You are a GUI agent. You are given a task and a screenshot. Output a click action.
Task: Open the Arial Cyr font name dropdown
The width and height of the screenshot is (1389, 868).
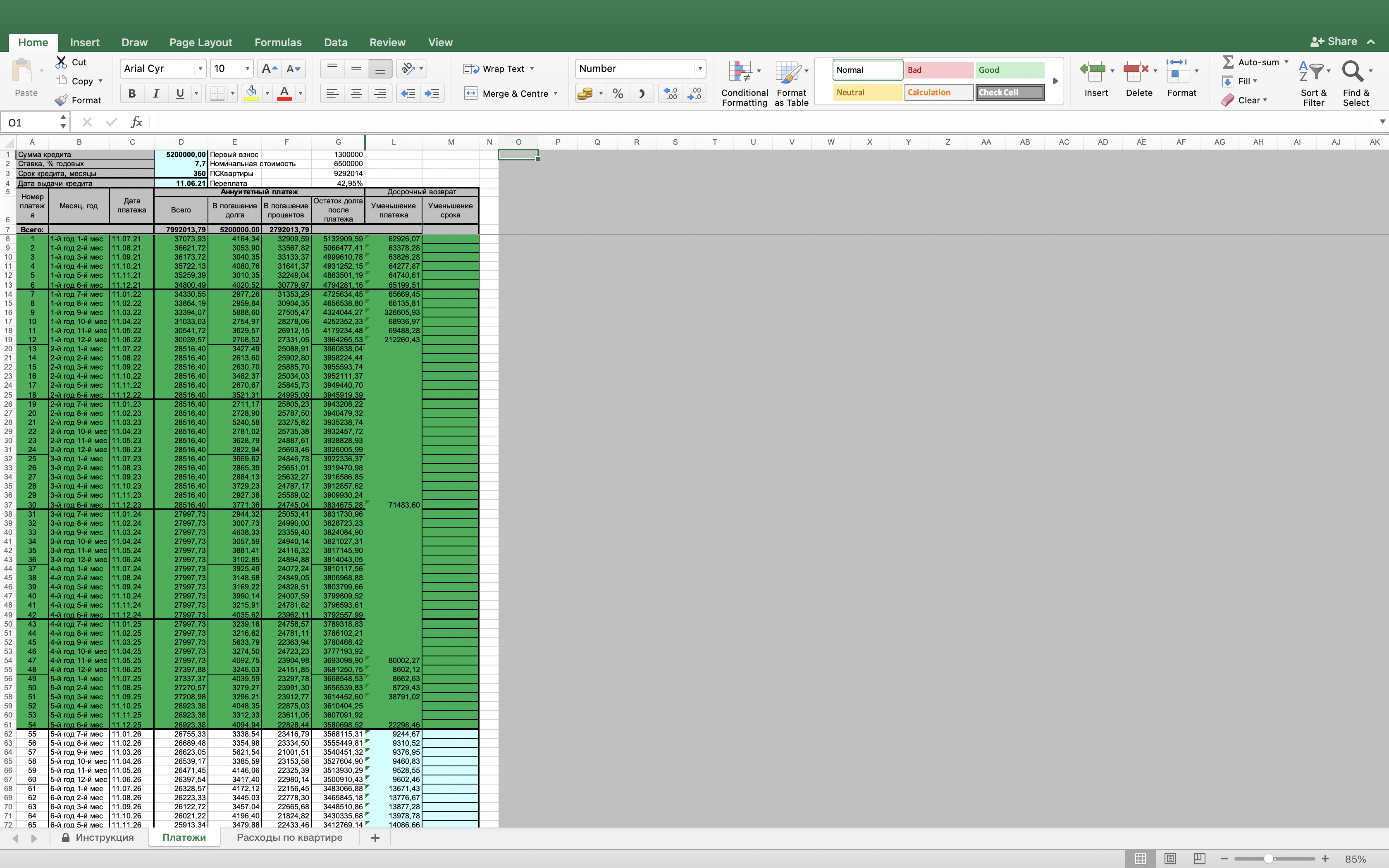(x=200, y=69)
